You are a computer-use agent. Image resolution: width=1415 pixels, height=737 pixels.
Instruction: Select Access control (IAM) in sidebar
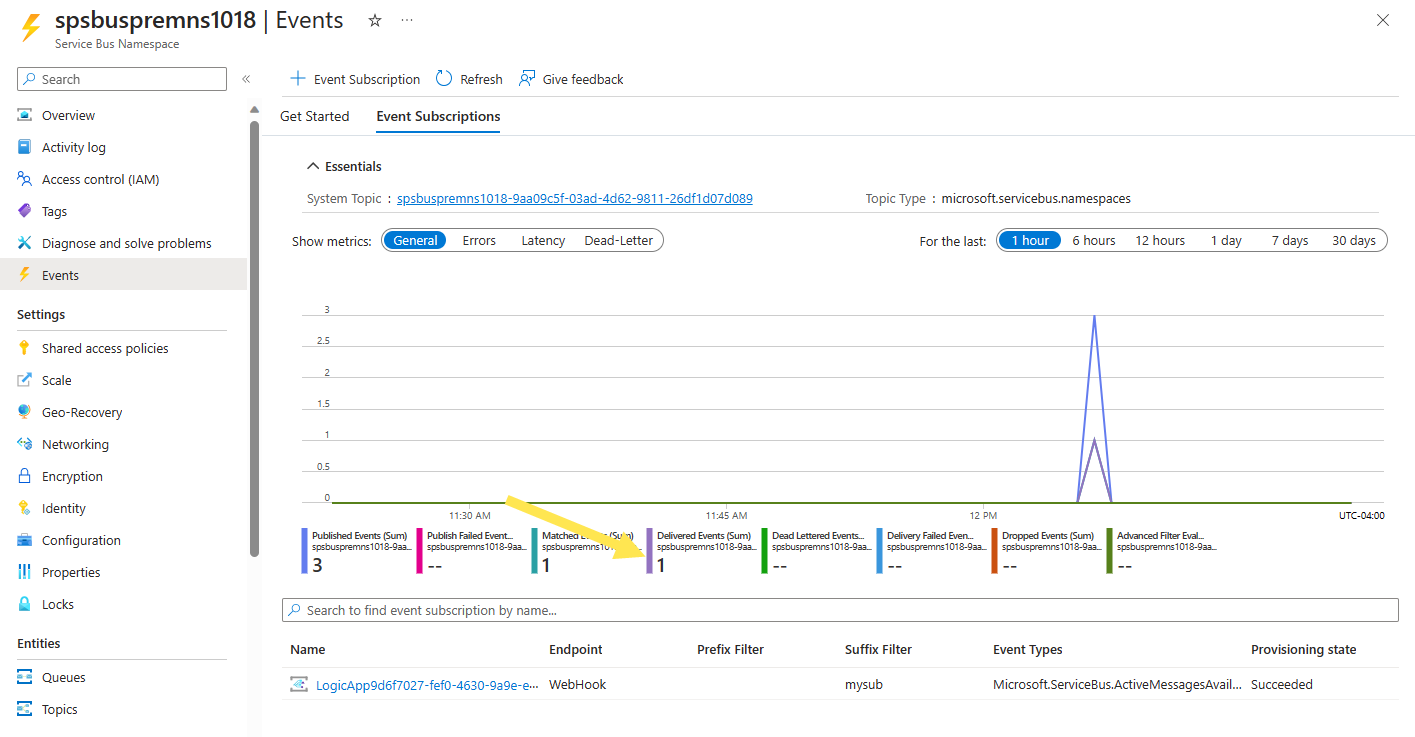[x=100, y=179]
